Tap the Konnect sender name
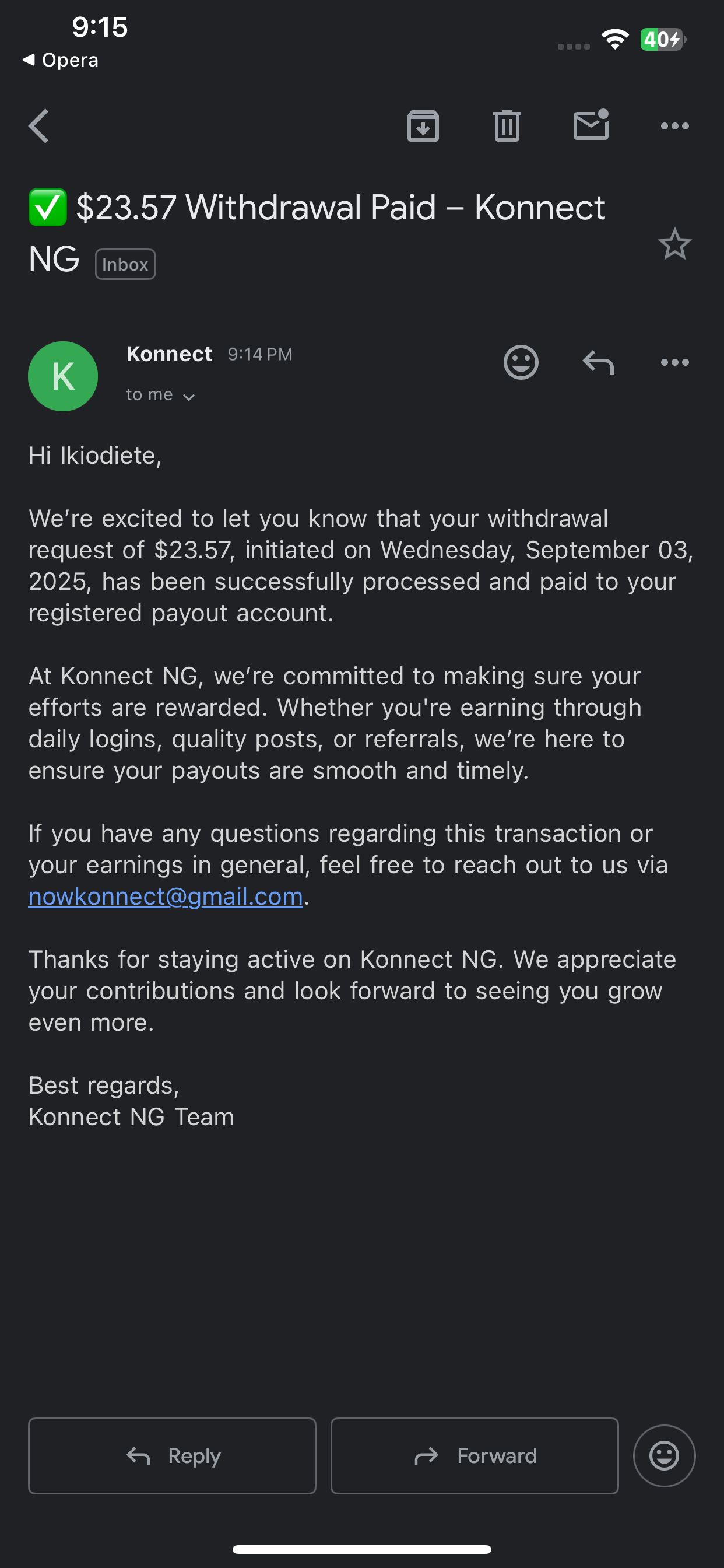 coord(169,353)
